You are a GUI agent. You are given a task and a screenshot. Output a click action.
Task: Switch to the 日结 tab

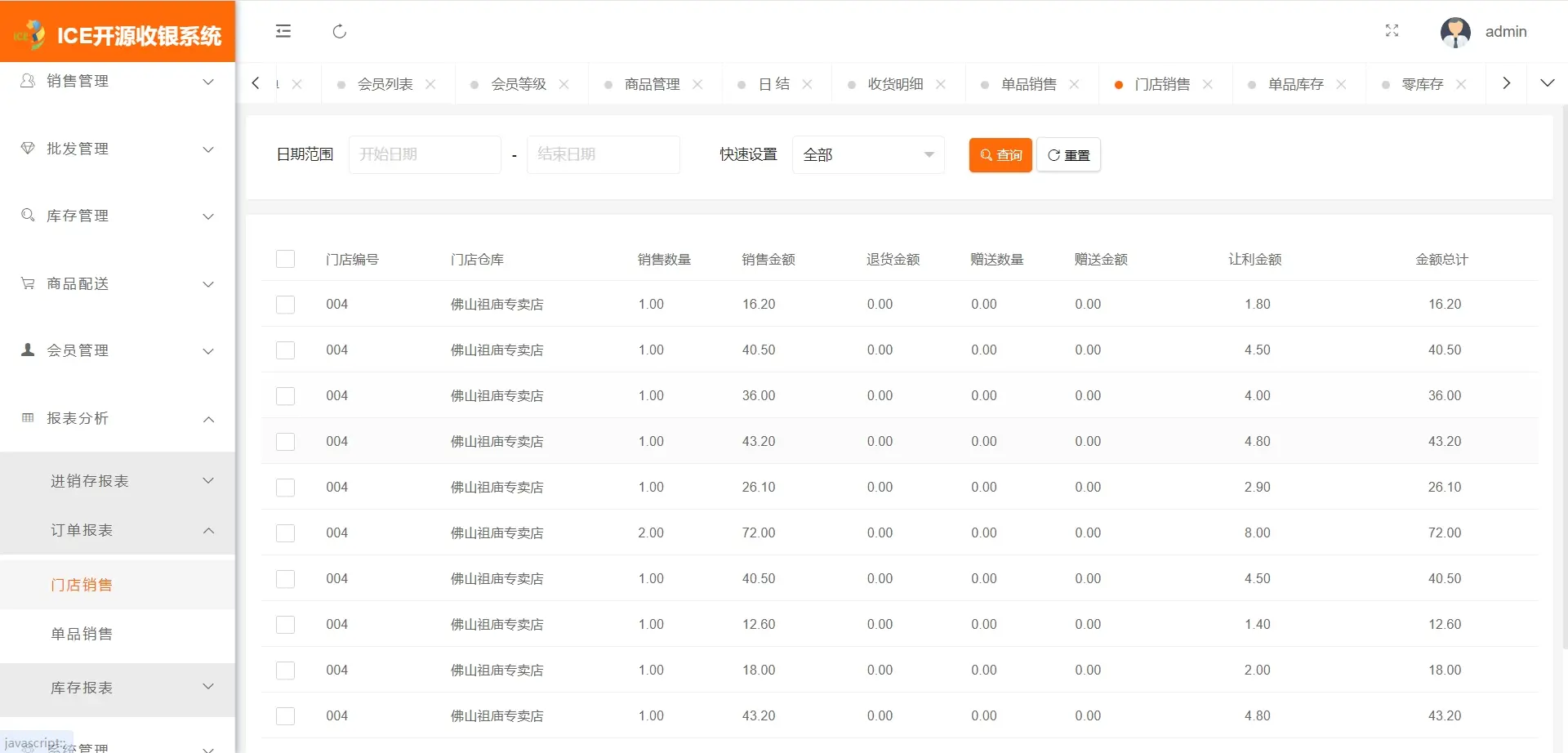pyautogui.click(x=773, y=84)
